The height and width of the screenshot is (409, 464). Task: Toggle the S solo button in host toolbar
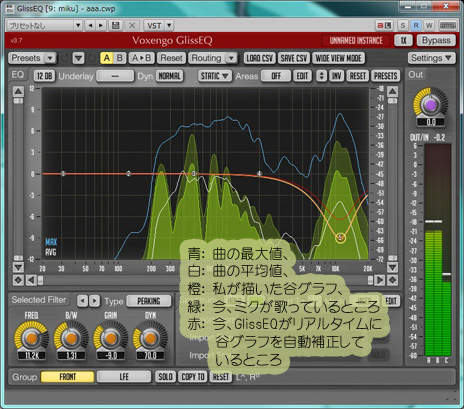point(403,25)
